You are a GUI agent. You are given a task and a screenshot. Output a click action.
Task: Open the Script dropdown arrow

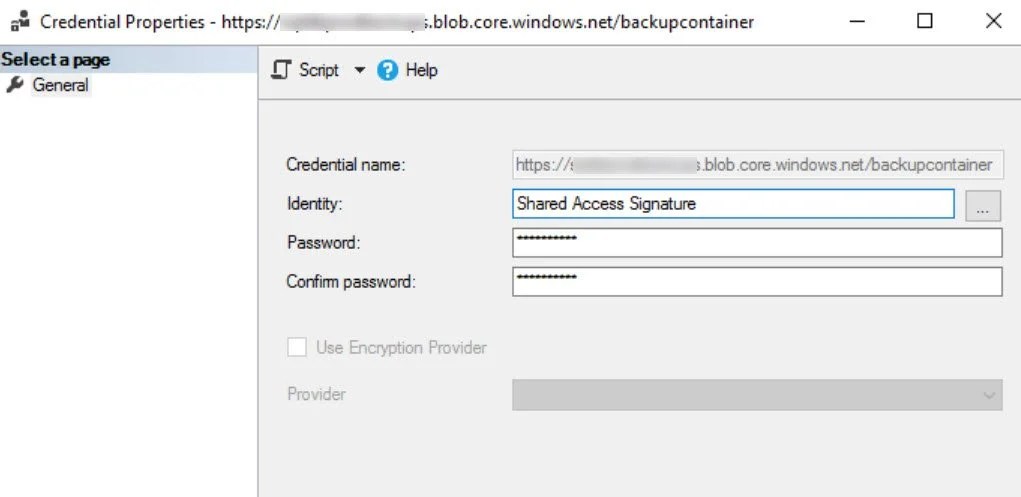point(360,71)
